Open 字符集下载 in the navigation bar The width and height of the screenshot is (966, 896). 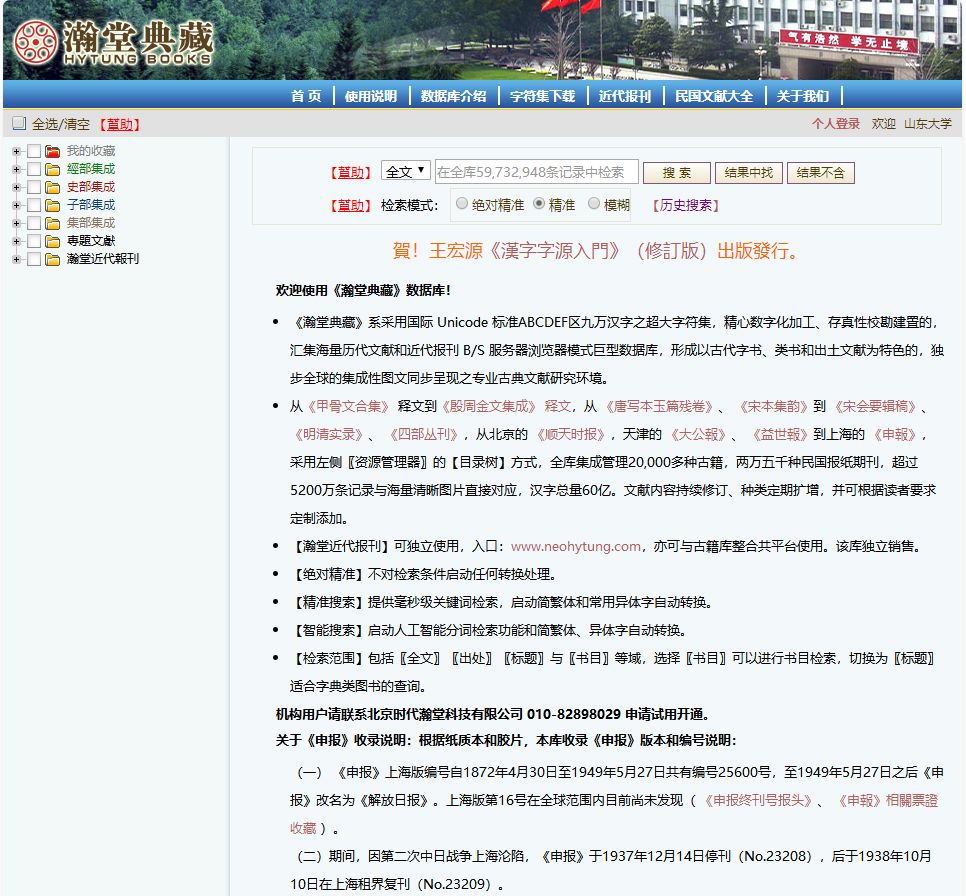click(x=543, y=96)
